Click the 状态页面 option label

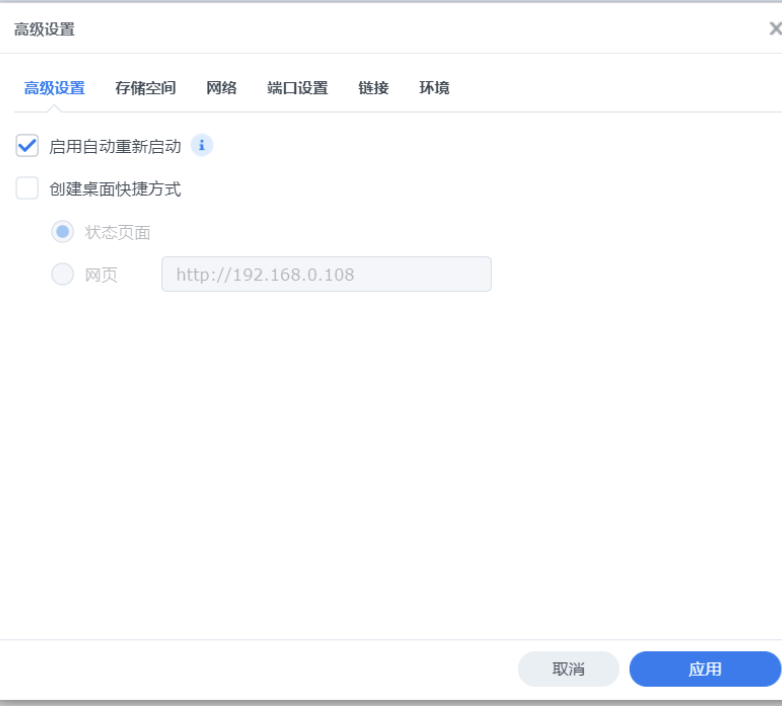[117, 232]
